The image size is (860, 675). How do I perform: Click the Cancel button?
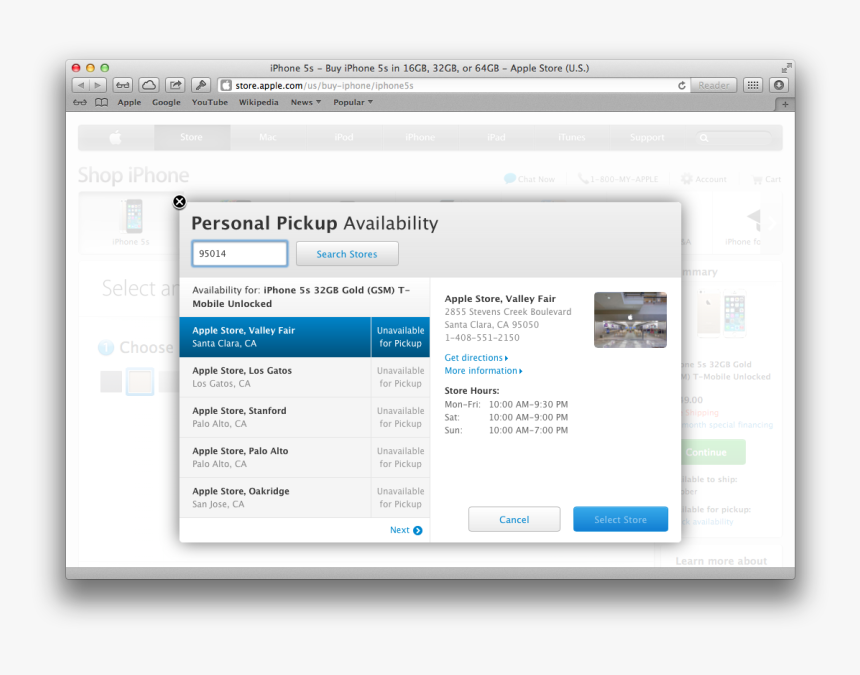pos(514,519)
